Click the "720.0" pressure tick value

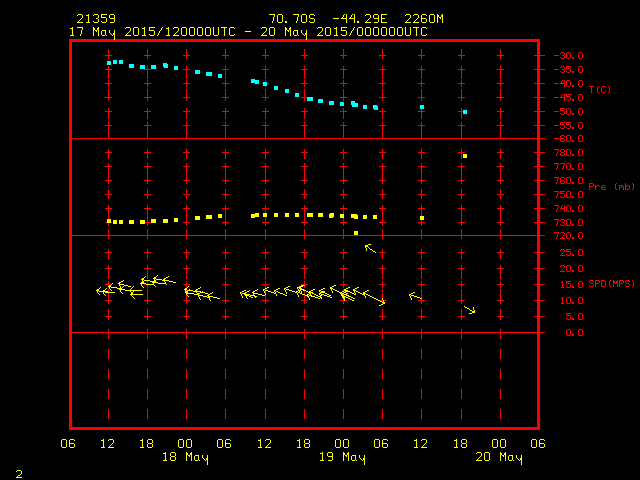569,236
